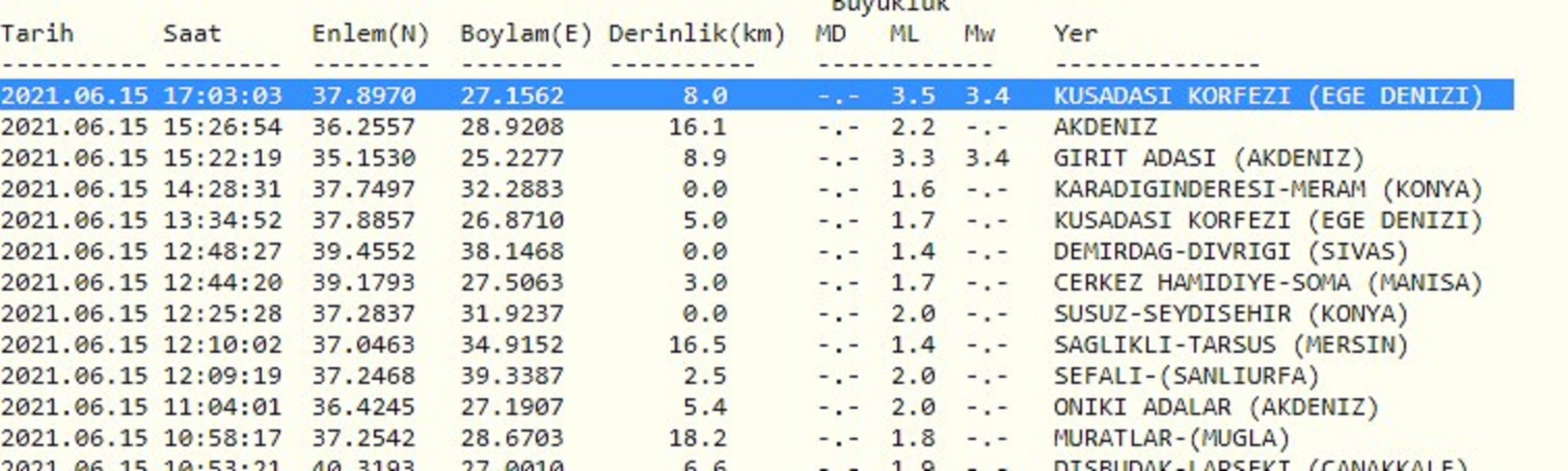Select the highlighted 17:03:03 Kusadasi Korfezi location

coord(1268,96)
